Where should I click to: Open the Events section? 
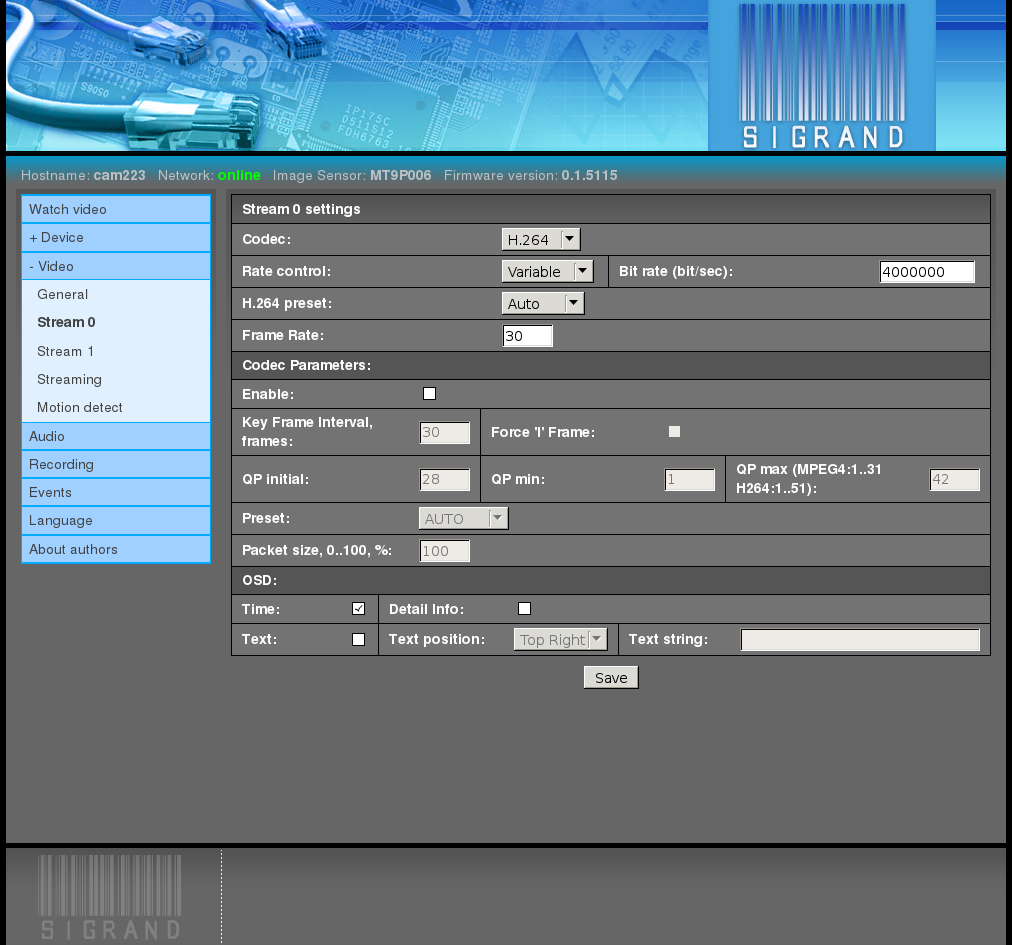tap(116, 493)
